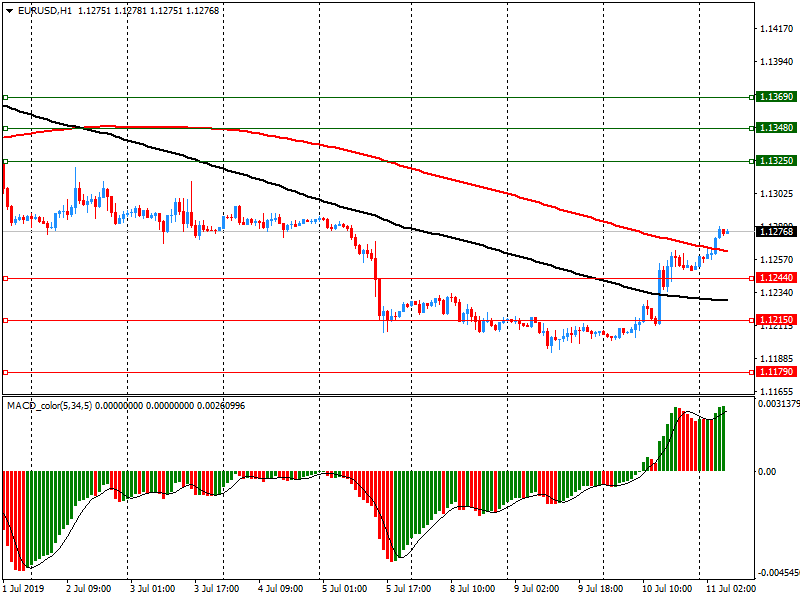
Task: Click the 1.12340 price scale value
Action: click(x=777, y=293)
